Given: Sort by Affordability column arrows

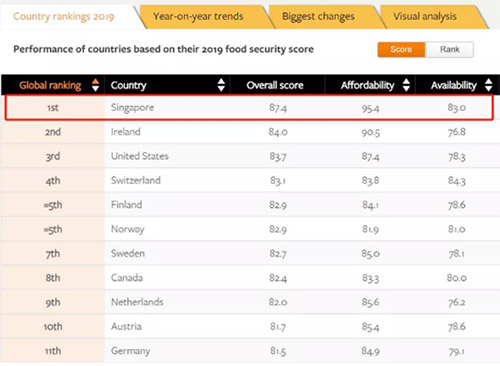Looking at the screenshot, I should [406, 85].
